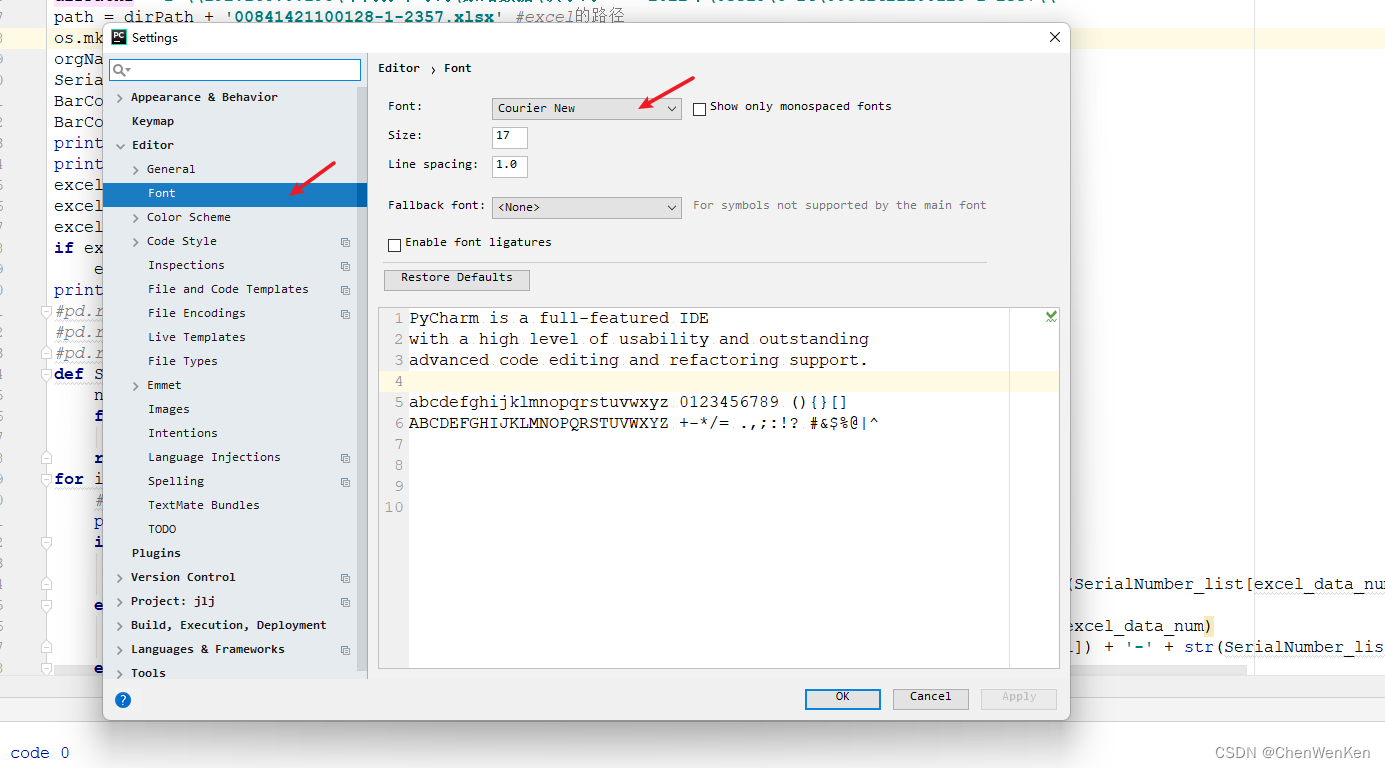Image resolution: width=1385 pixels, height=768 pixels.
Task: Open Spelling settings page
Action: [176, 481]
